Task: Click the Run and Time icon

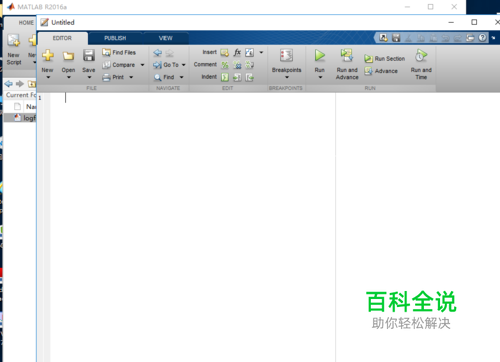Action: pos(421,55)
